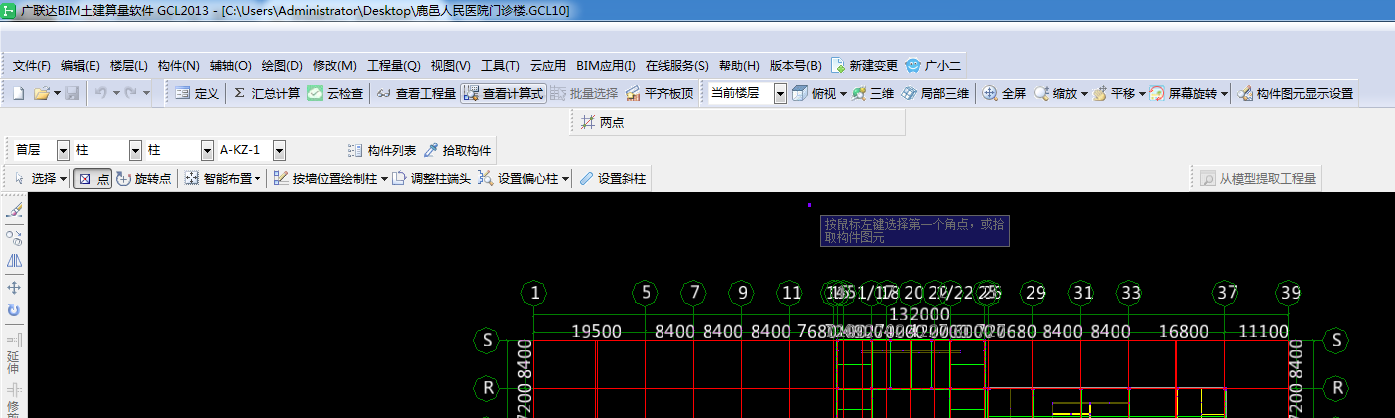The width and height of the screenshot is (1395, 418).
Task: Open the 工程量(Q) menu
Action: click(394, 66)
